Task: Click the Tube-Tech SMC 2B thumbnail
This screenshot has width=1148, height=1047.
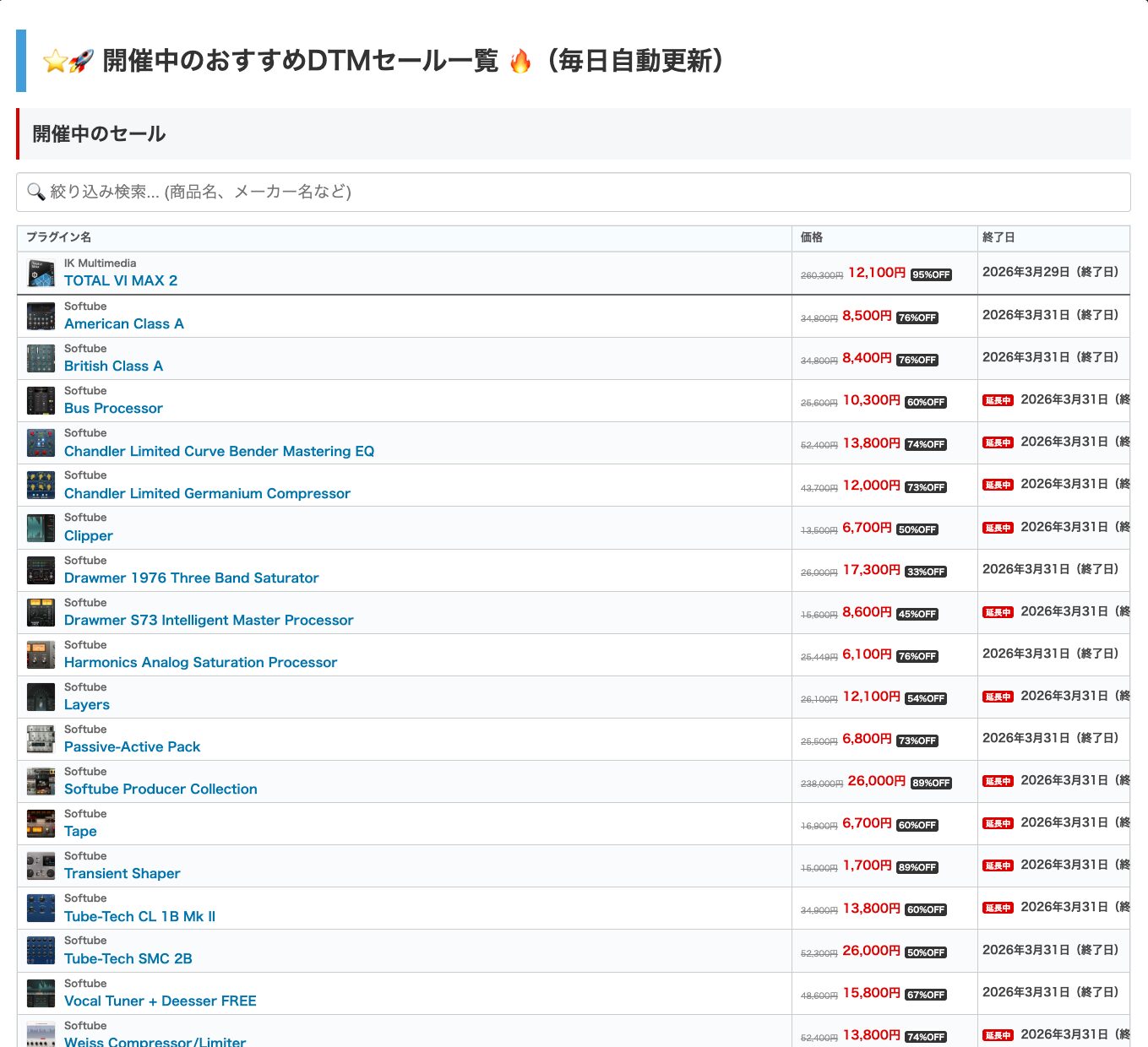Action: (x=41, y=951)
